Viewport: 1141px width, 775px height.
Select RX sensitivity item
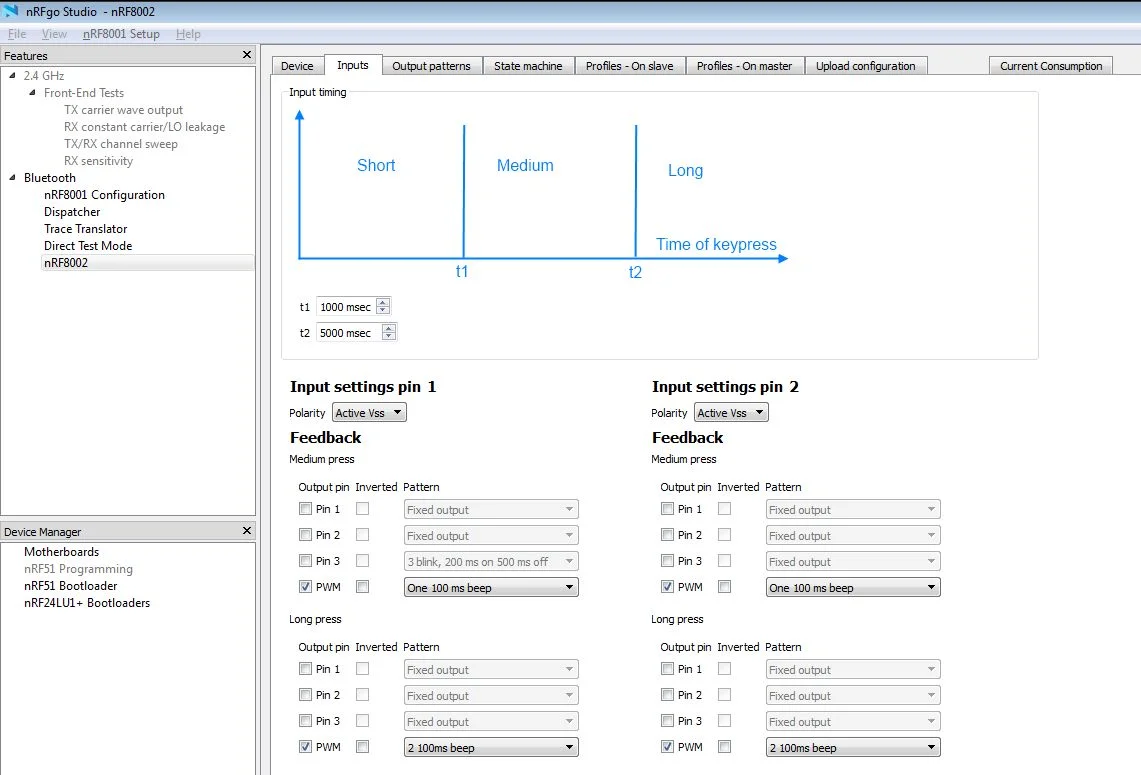pyautogui.click(x=98, y=161)
